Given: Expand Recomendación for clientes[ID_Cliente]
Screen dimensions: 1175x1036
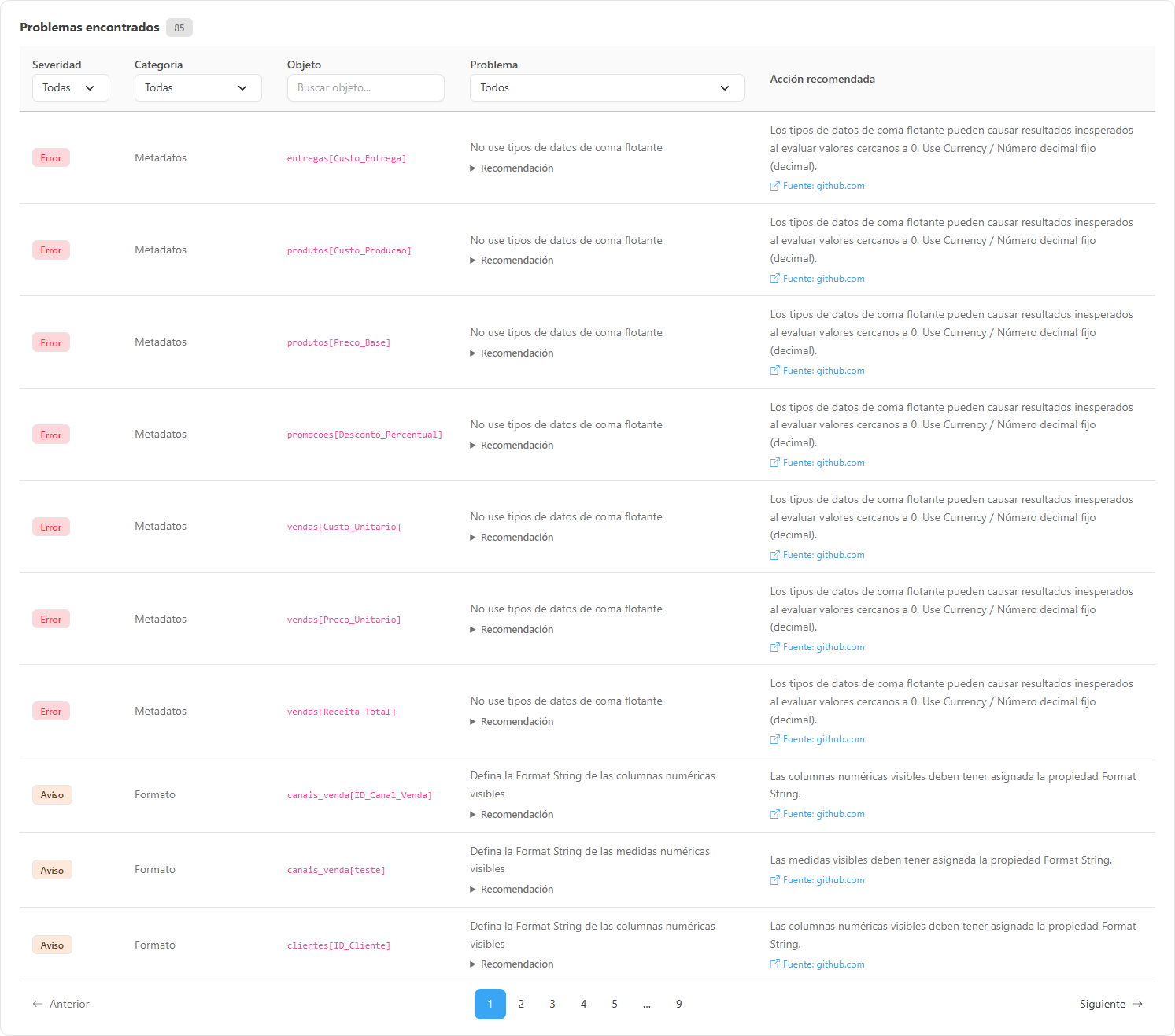Looking at the screenshot, I should click(x=512, y=964).
